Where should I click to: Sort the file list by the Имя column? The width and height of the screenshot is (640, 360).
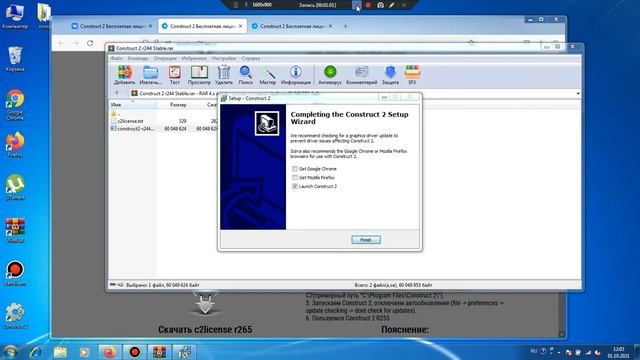click(133, 105)
